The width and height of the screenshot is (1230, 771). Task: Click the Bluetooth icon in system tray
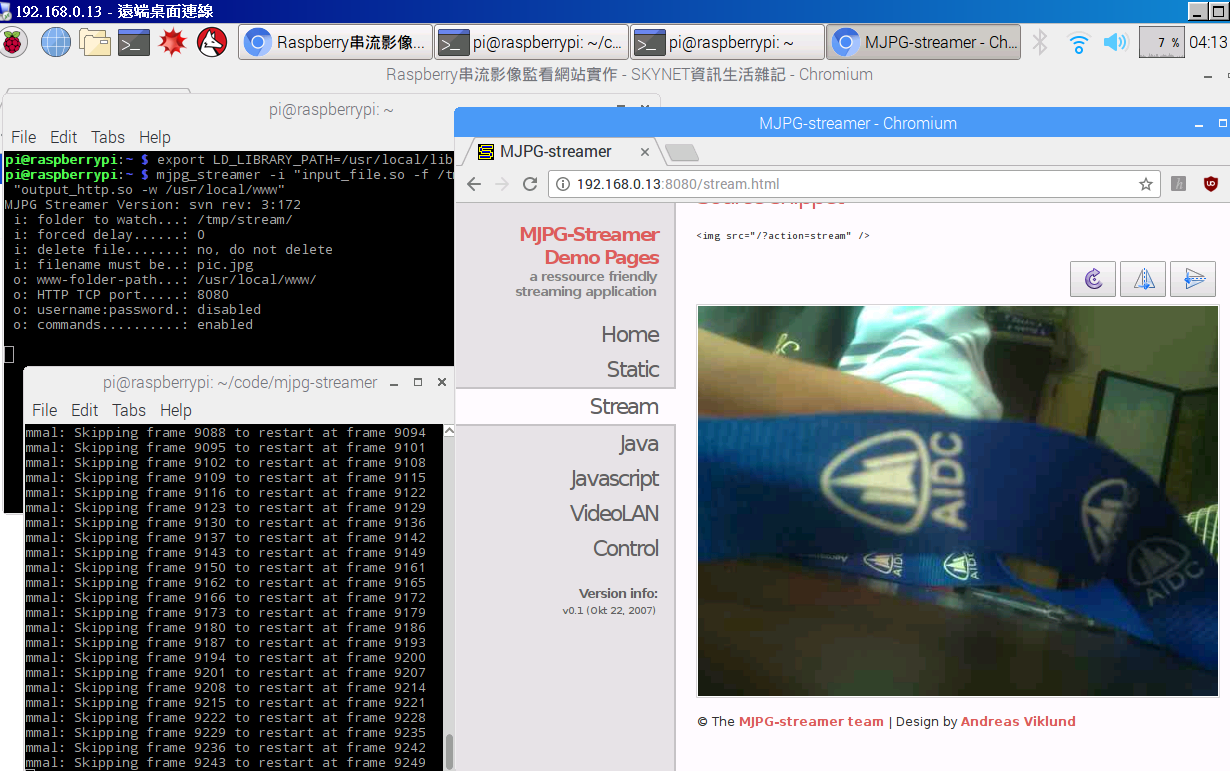pyautogui.click(x=1040, y=43)
